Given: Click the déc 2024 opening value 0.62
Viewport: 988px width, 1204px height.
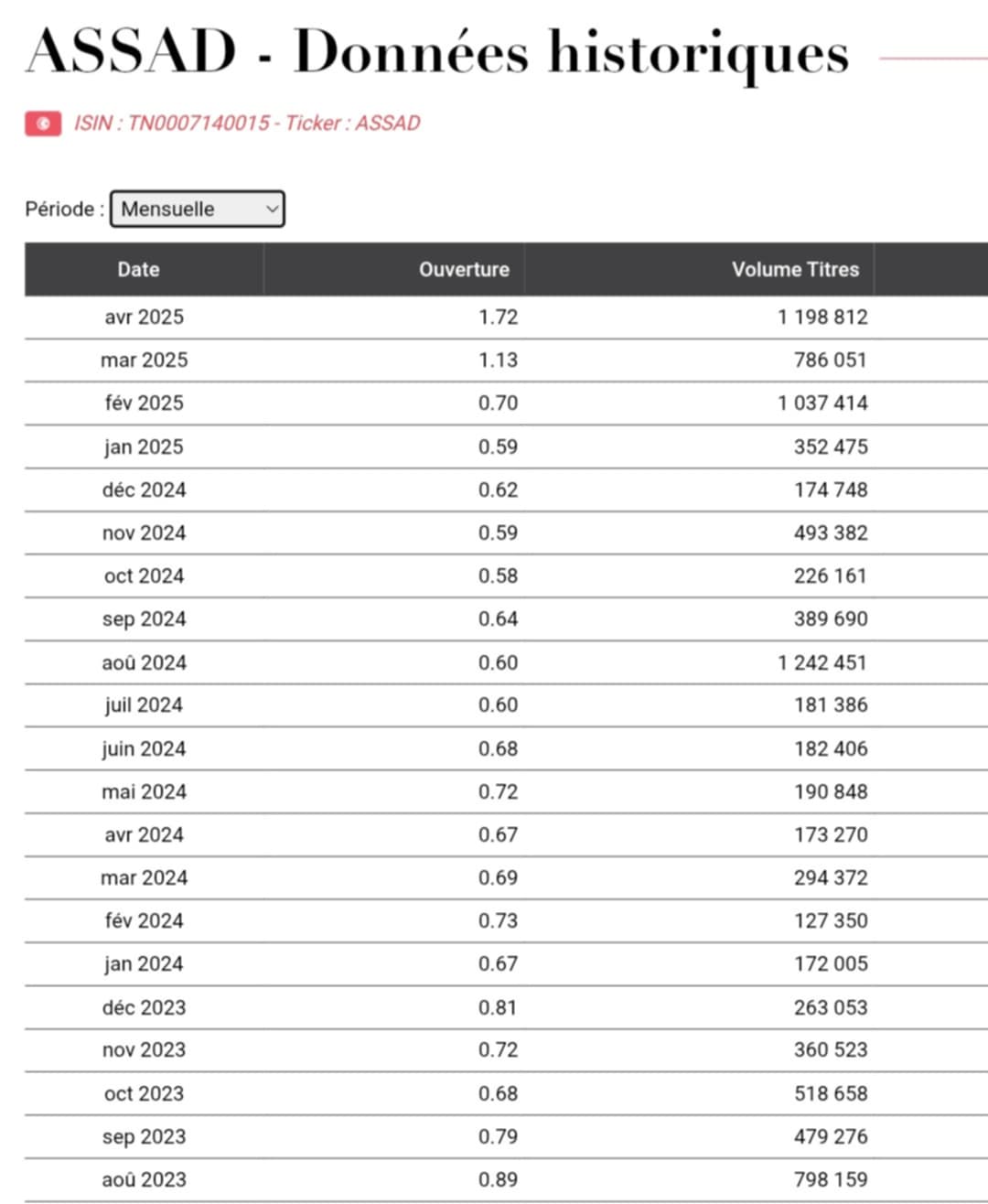Looking at the screenshot, I should [498, 489].
